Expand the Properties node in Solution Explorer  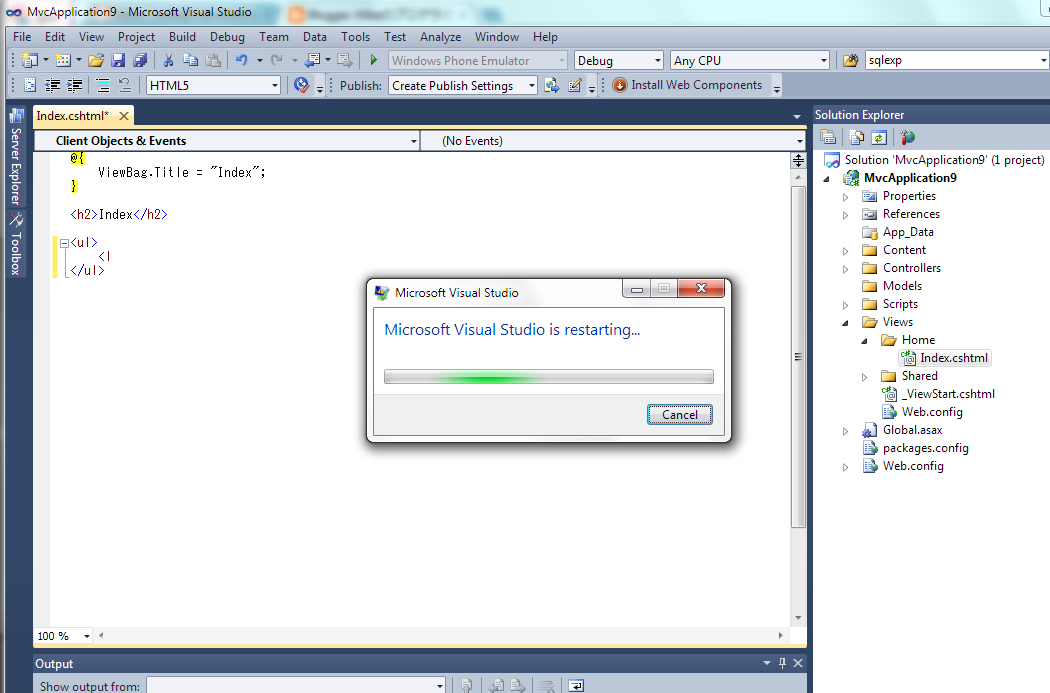pyautogui.click(x=845, y=197)
